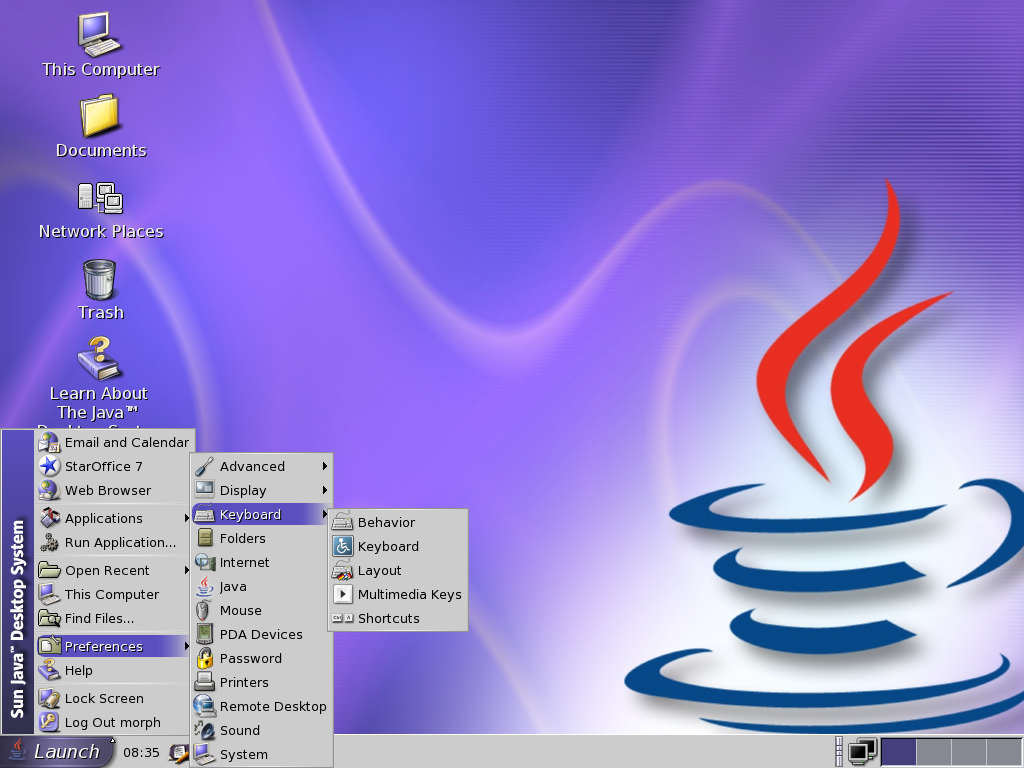Open Java preferences
Image resolution: width=1024 pixels, height=768 pixels.
click(x=261, y=586)
